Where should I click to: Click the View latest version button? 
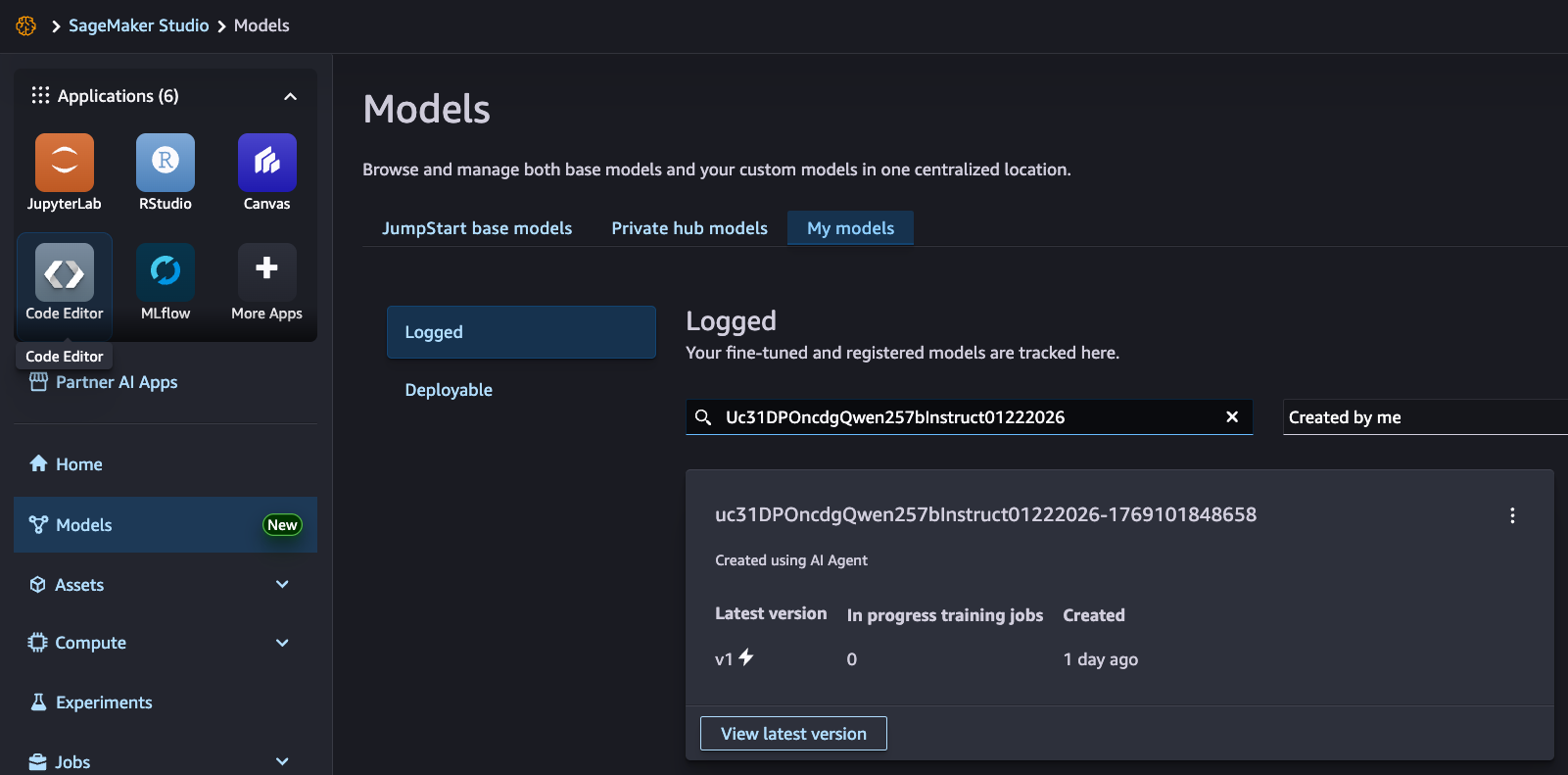pyautogui.click(x=793, y=734)
